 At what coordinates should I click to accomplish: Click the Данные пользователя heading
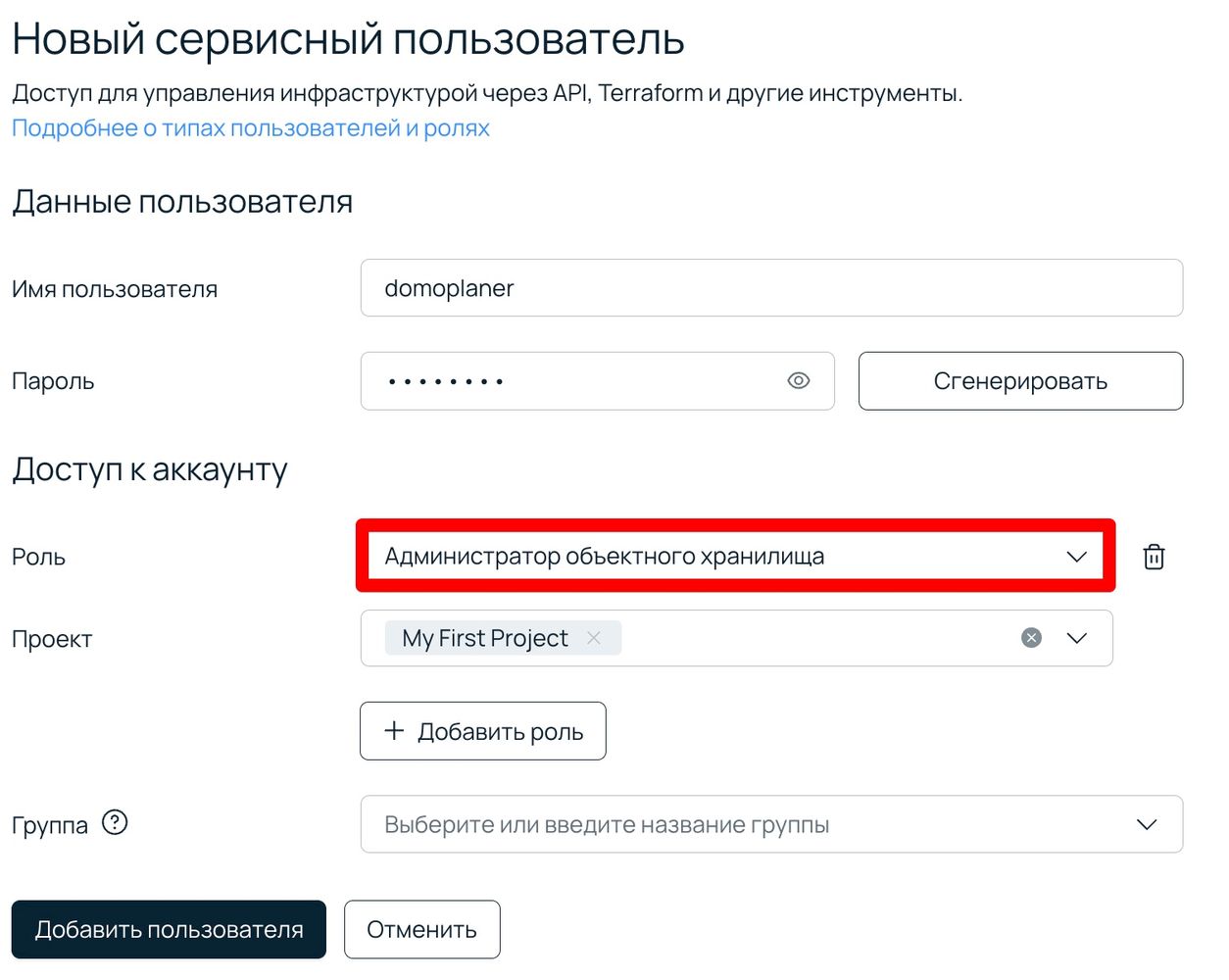pos(182,202)
